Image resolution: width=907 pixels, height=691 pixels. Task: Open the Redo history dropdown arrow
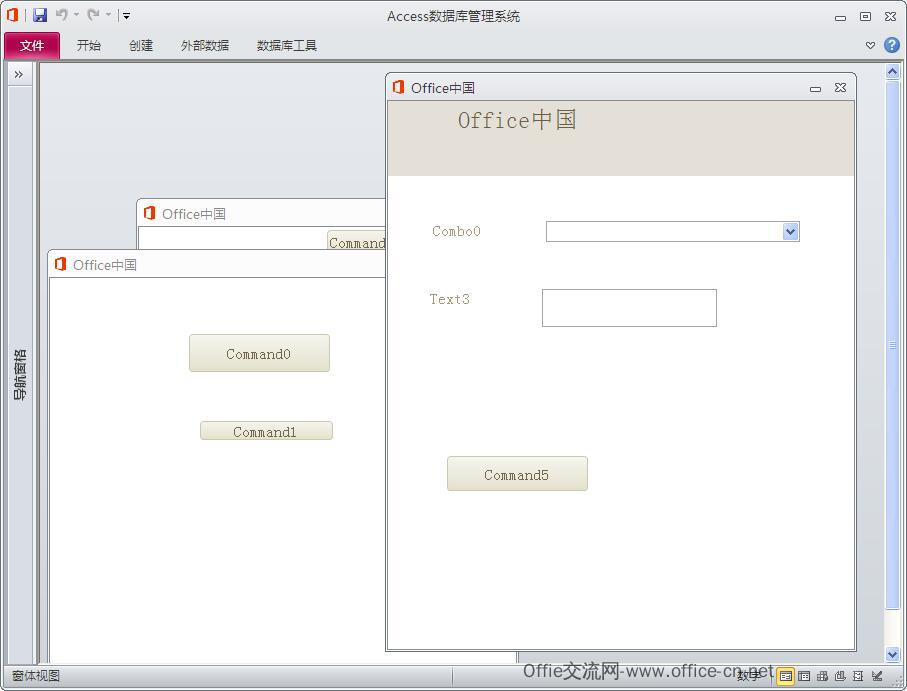coord(108,16)
